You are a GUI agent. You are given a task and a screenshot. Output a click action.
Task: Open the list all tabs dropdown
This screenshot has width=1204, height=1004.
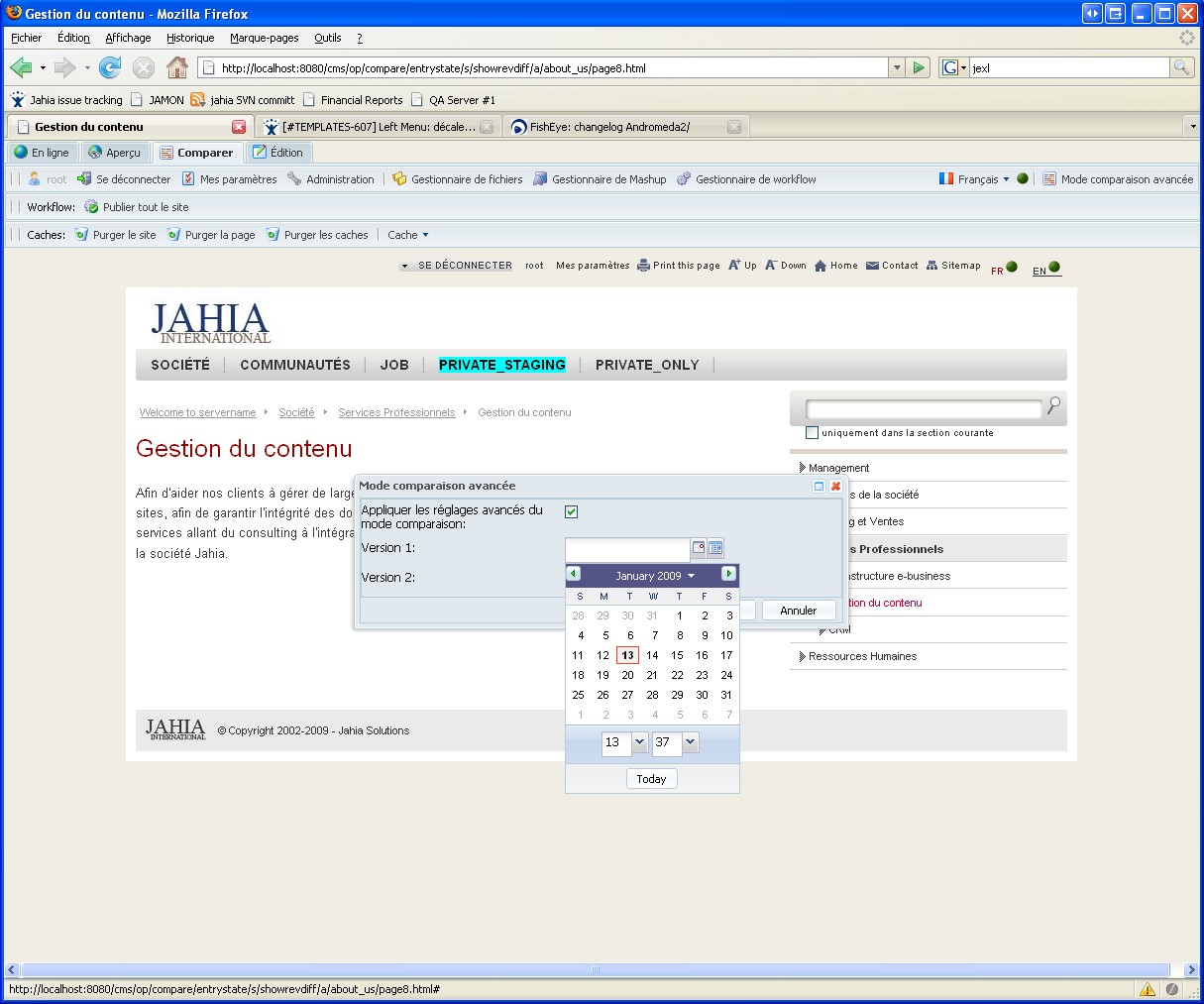click(x=1192, y=127)
